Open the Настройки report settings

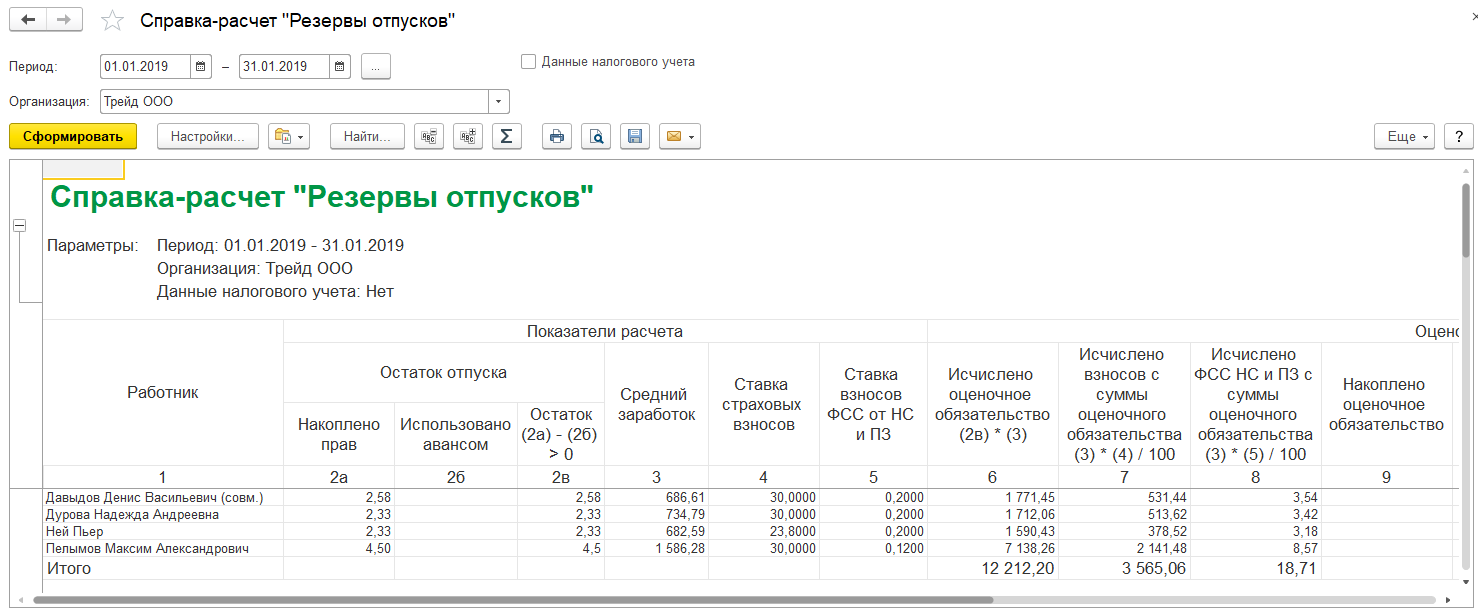(208, 137)
